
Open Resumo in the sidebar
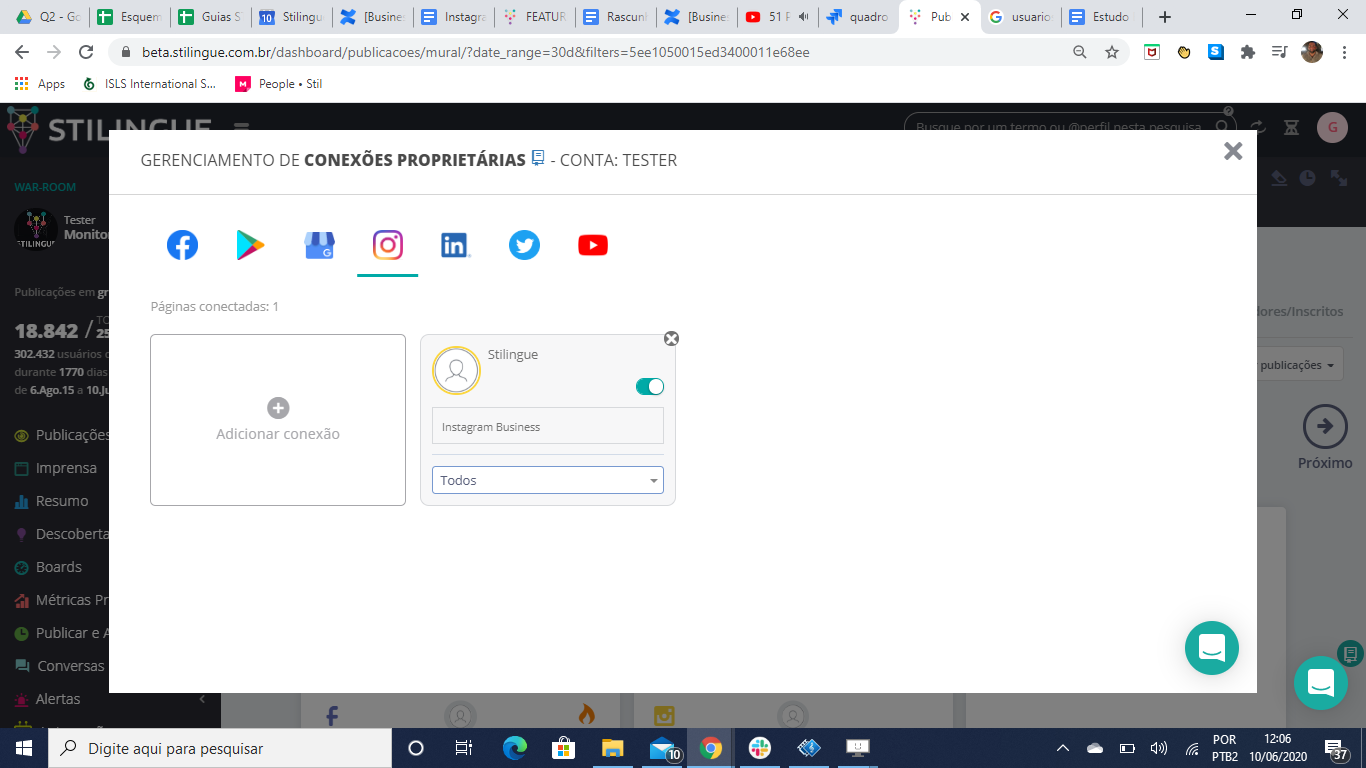pos(52,501)
